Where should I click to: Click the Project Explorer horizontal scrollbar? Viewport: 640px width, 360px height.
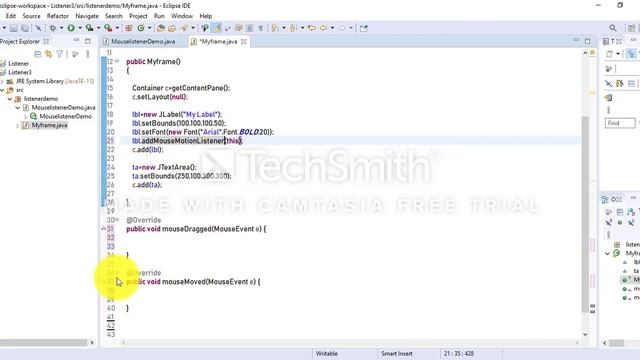point(43,342)
